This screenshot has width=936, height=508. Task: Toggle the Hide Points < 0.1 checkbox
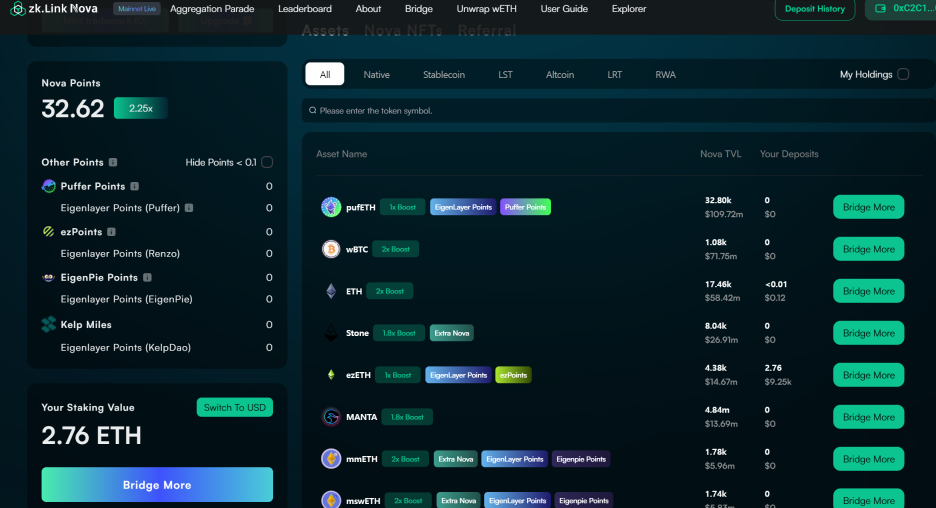pos(267,162)
